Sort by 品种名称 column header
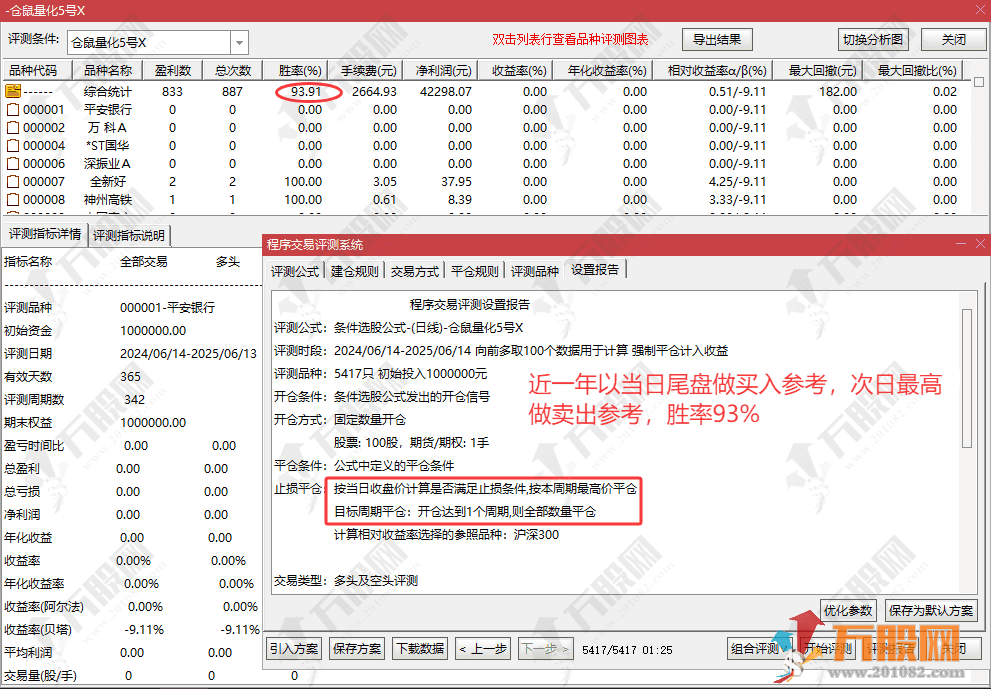 (x=108, y=70)
